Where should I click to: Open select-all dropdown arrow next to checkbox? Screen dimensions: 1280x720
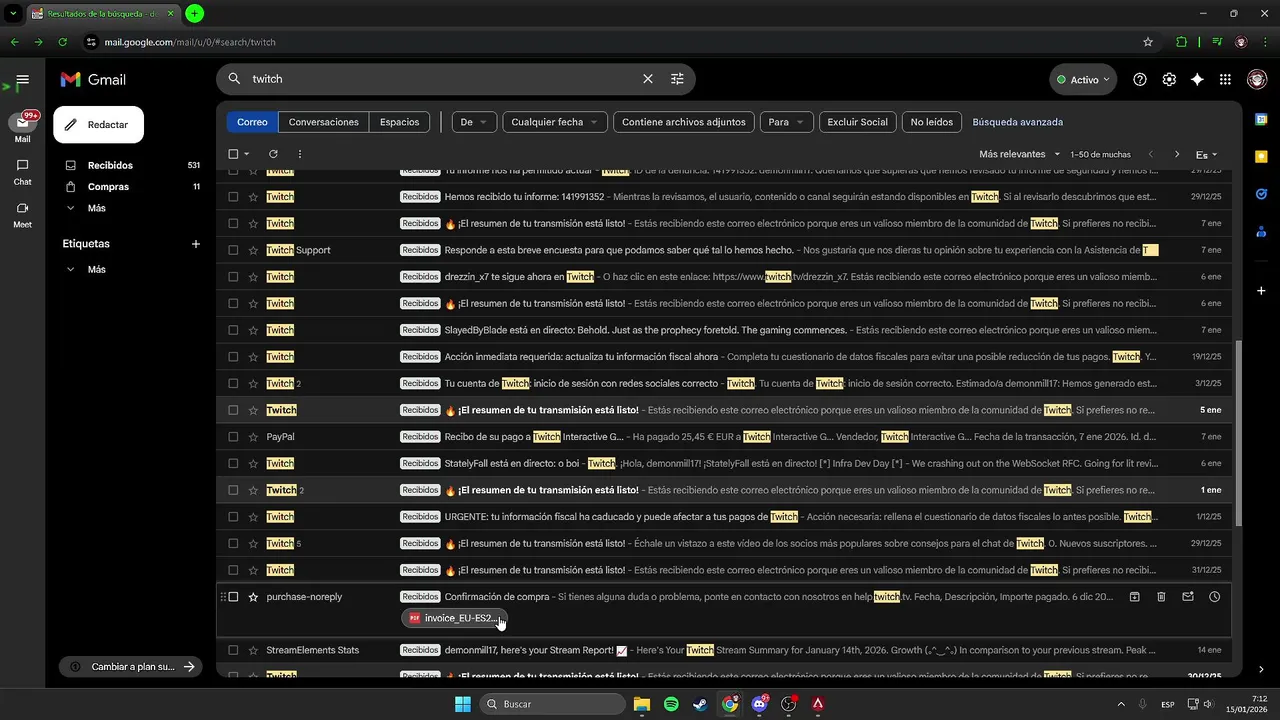247,154
